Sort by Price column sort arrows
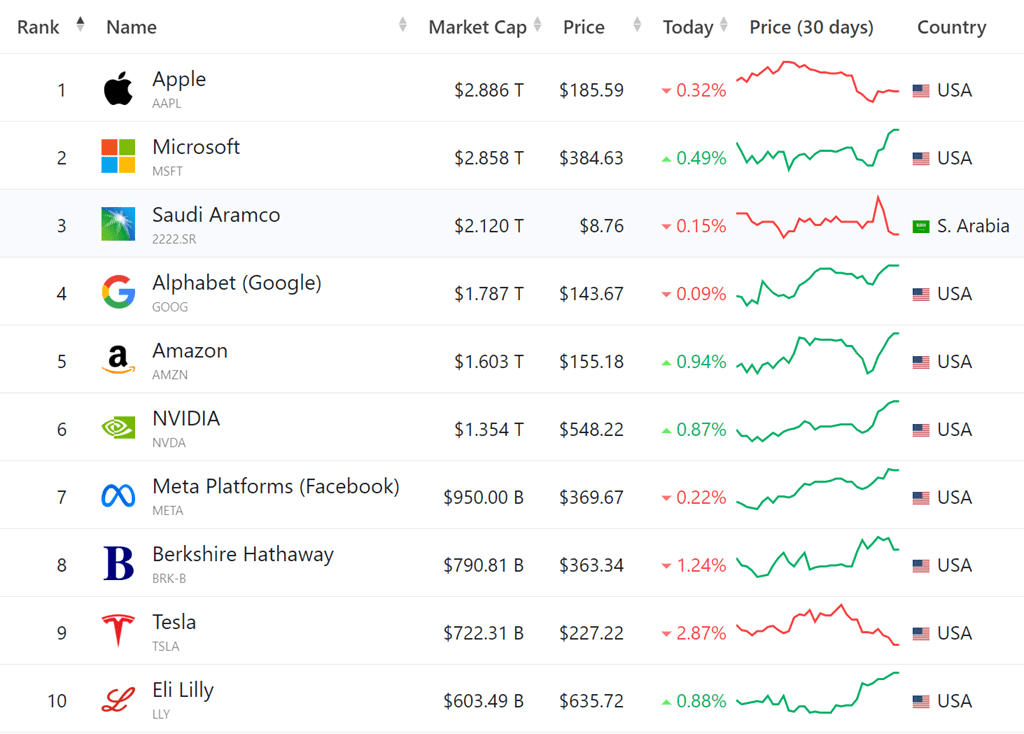 click(x=636, y=25)
